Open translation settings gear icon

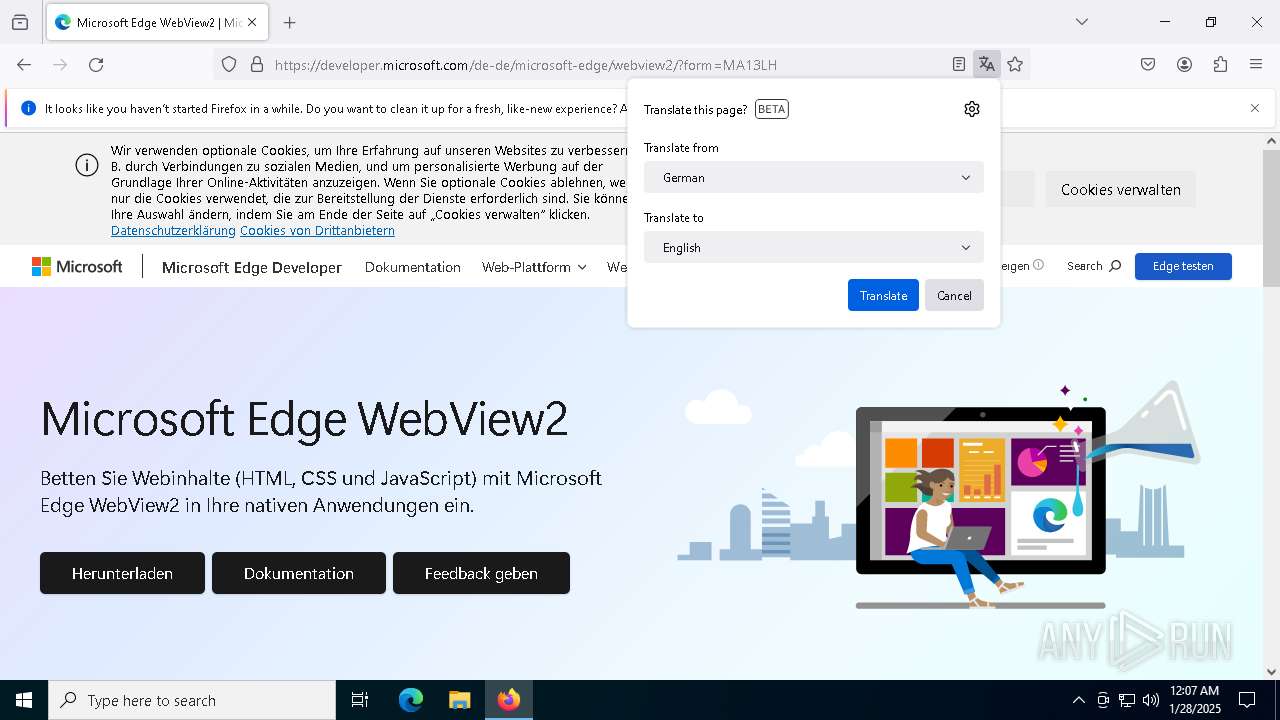tap(972, 109)
